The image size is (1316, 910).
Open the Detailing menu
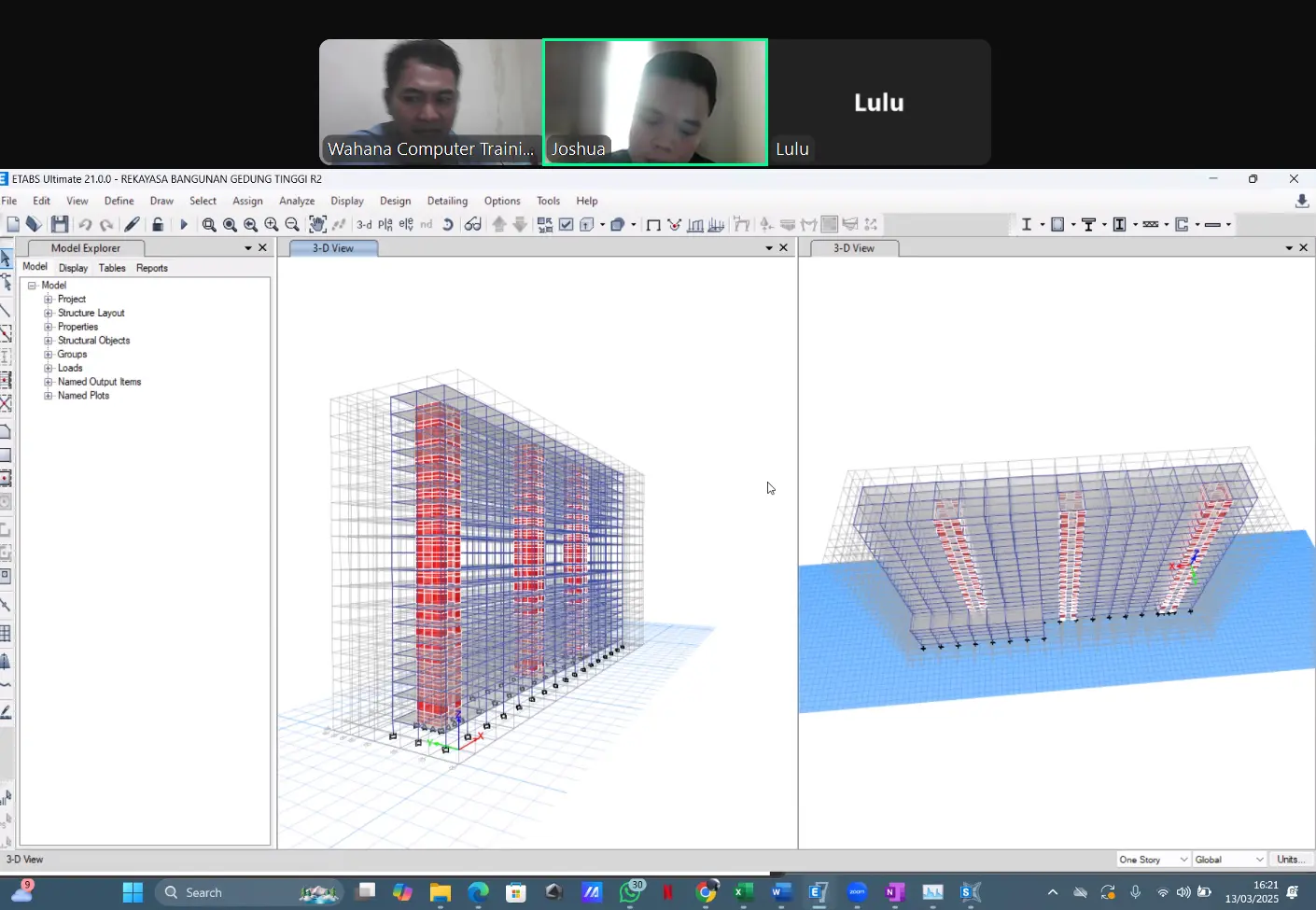[447, 201]
